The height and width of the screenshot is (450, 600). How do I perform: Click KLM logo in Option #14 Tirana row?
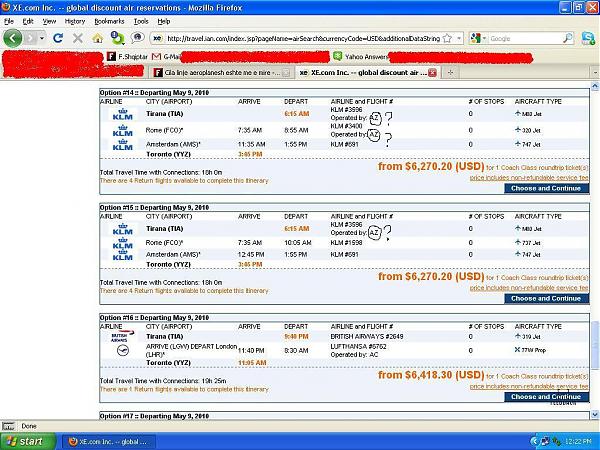tap(122, 114)
